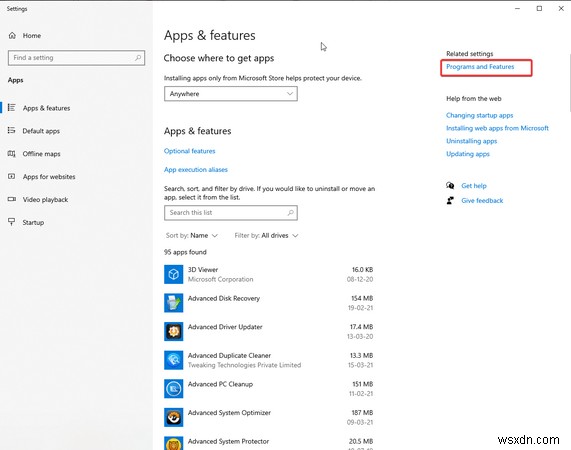The image size is (571, 450).
Task: Click the magnifier in Find a setting box
Action: (x=138, y=58)
